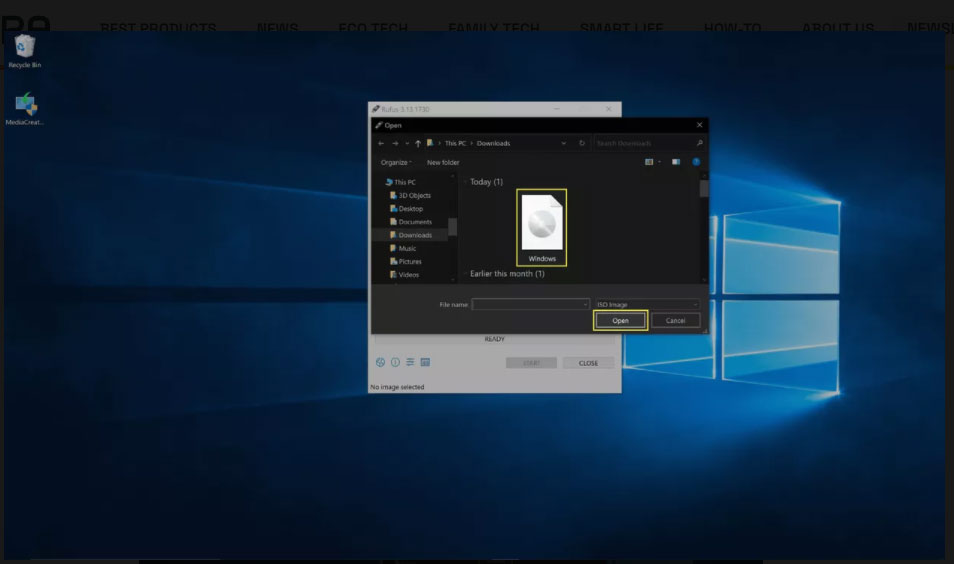Select Music in navigation tree
Viewport: 954px width, 564px height.
(403, 248)
